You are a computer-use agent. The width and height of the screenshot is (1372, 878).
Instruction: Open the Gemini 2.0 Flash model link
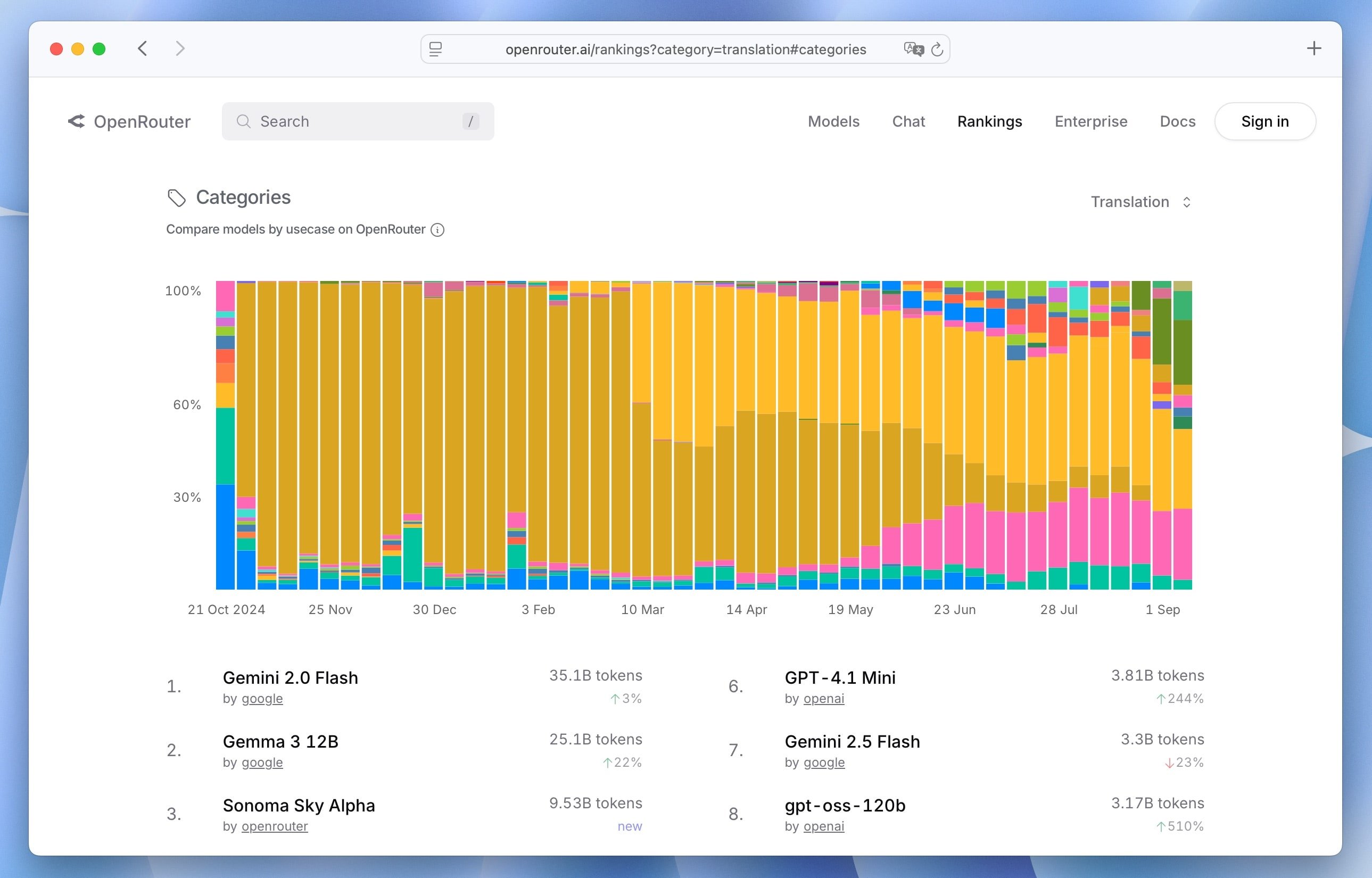(290, 677)
